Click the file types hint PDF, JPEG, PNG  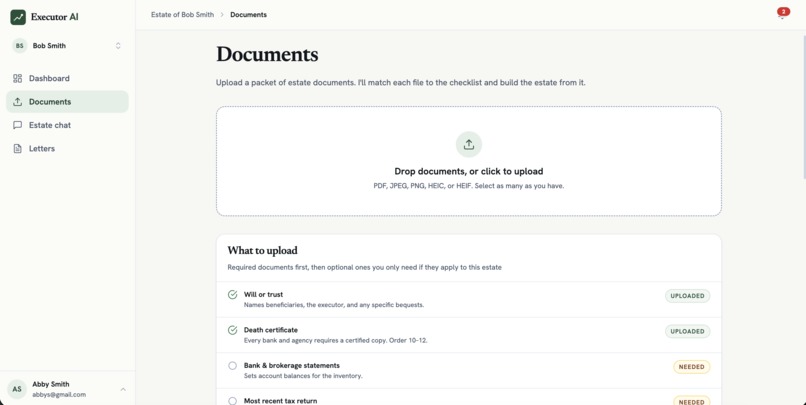[469, 186]
